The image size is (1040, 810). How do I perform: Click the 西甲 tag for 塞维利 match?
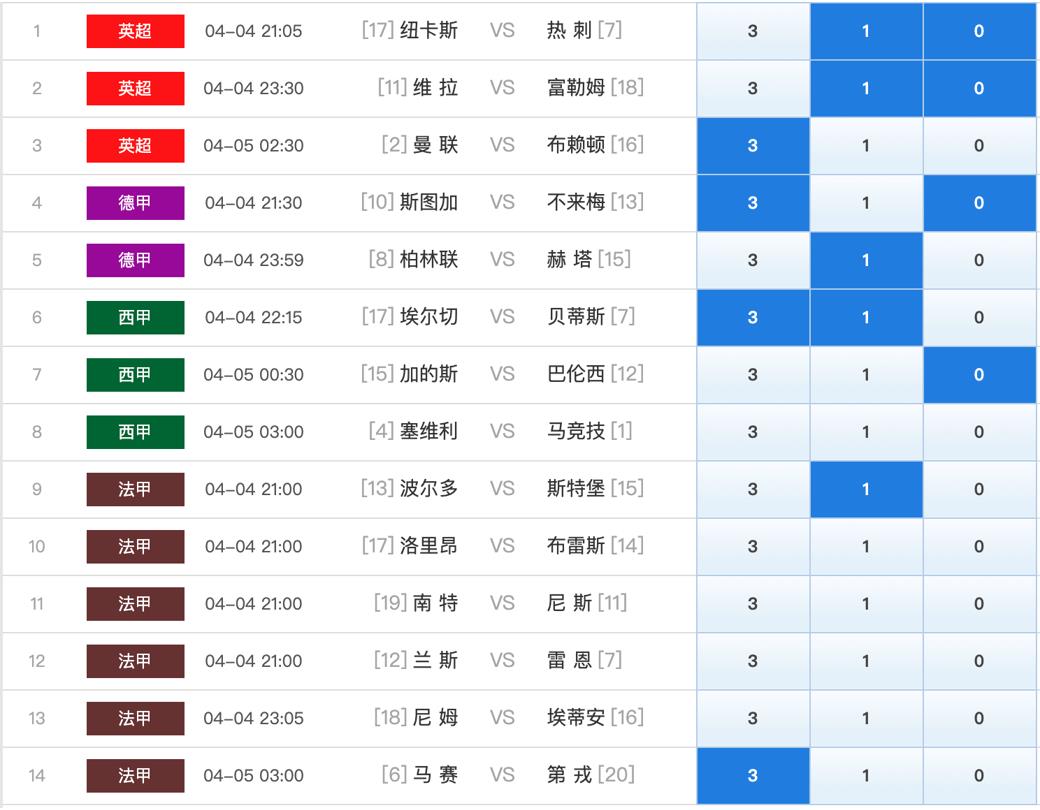135,432
